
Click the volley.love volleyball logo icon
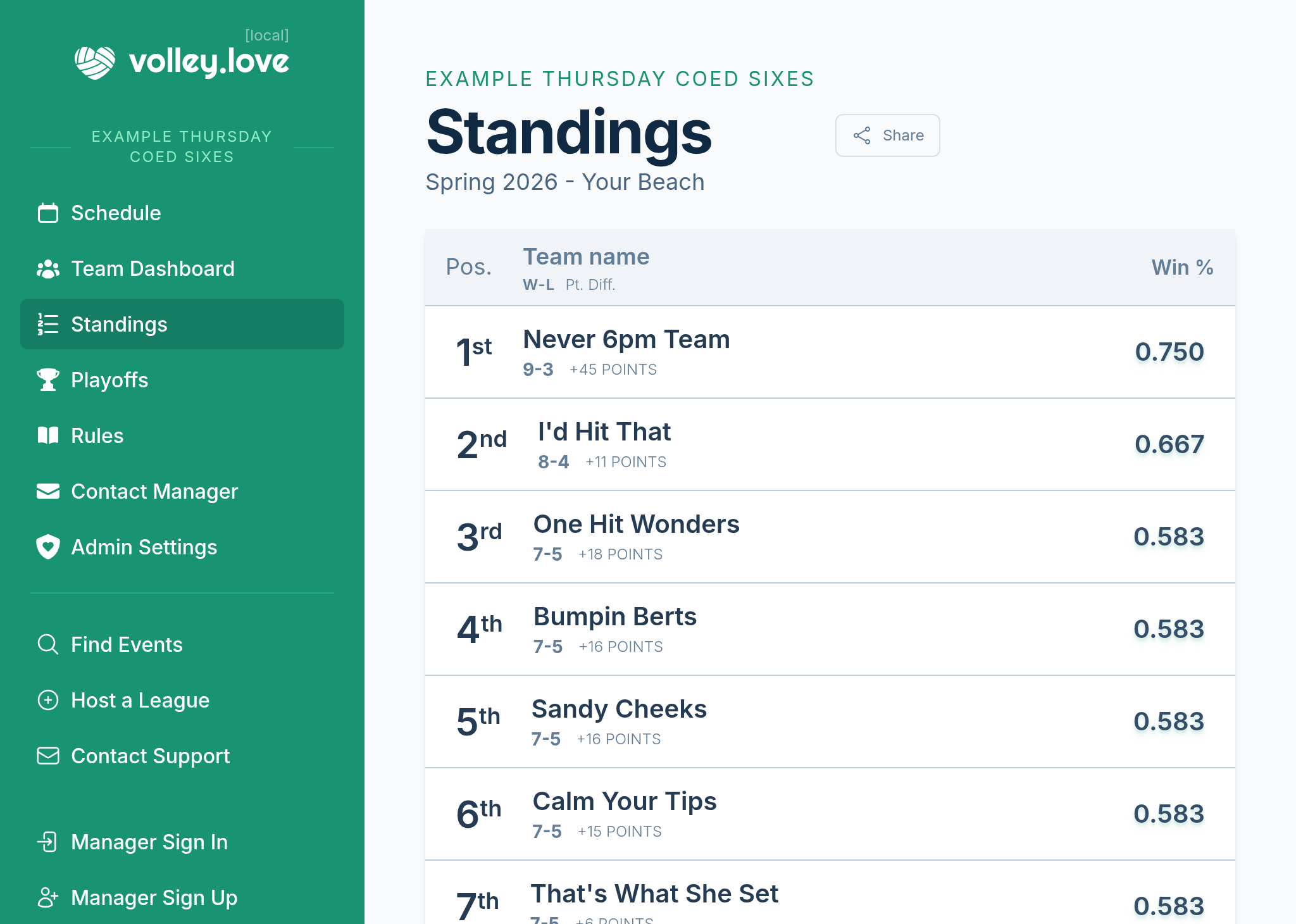click(x=95, y=62)
